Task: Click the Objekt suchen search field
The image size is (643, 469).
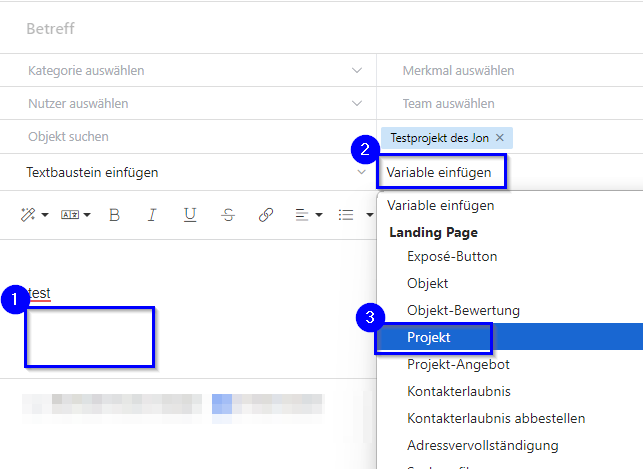Action: pos(190,137)
